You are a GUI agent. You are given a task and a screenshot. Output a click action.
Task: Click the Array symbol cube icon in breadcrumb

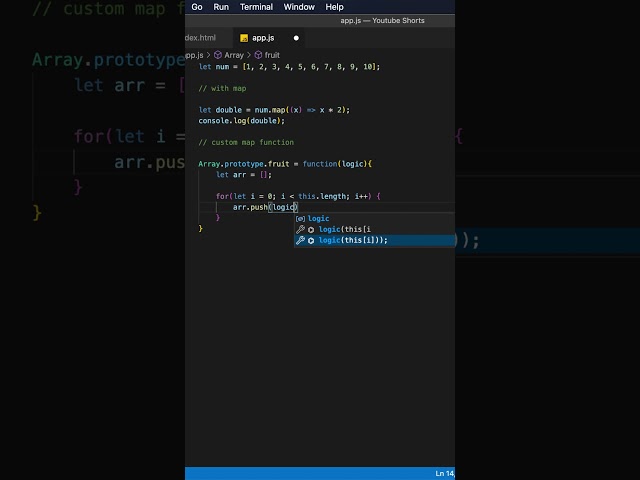(218, 55)
